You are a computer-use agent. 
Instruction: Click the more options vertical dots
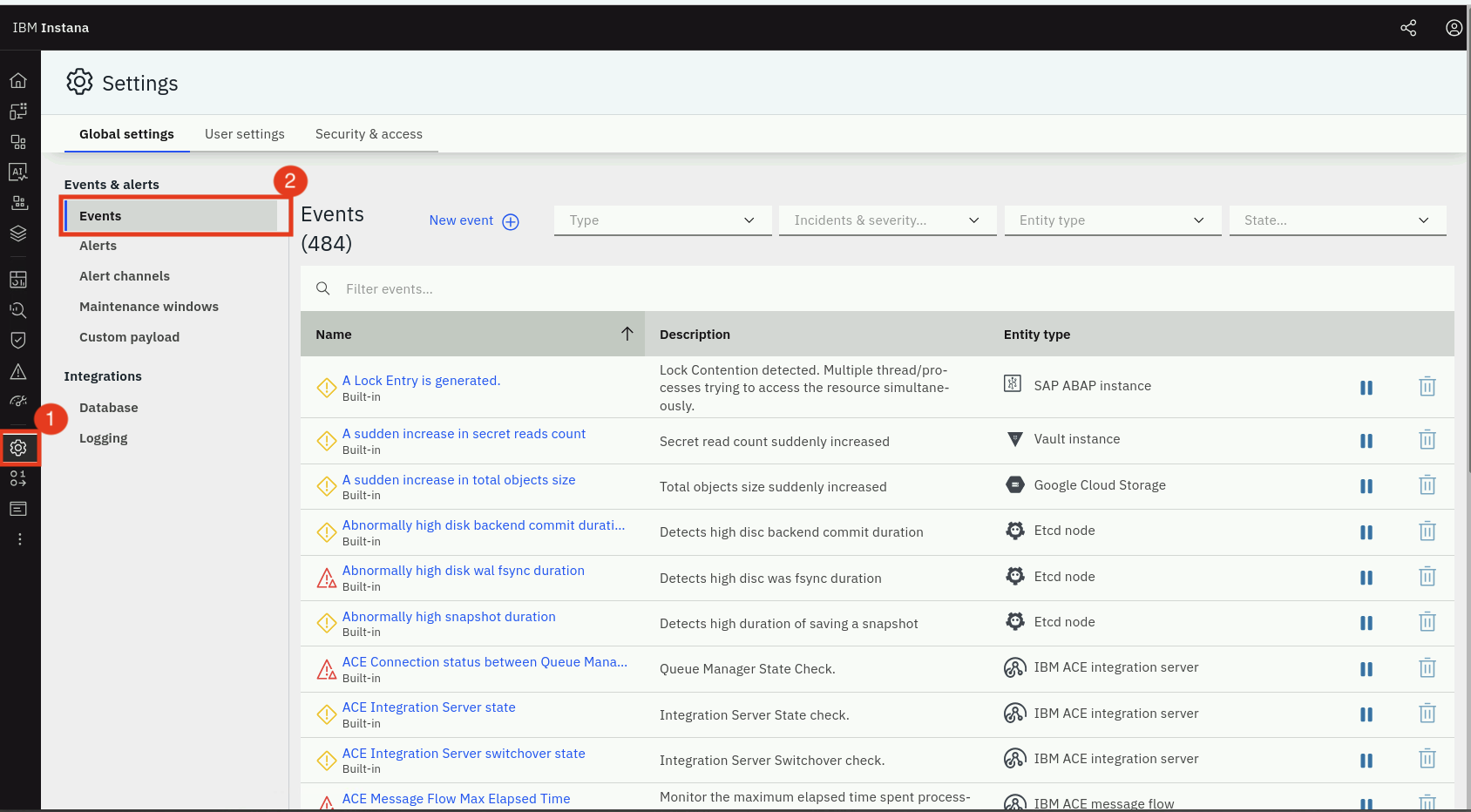click(19, 539)
